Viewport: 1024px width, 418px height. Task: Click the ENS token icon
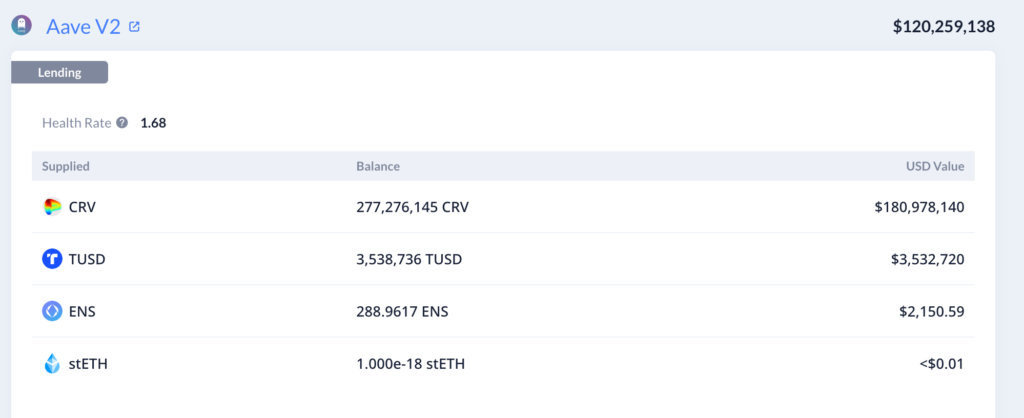[x=53, y=311]
